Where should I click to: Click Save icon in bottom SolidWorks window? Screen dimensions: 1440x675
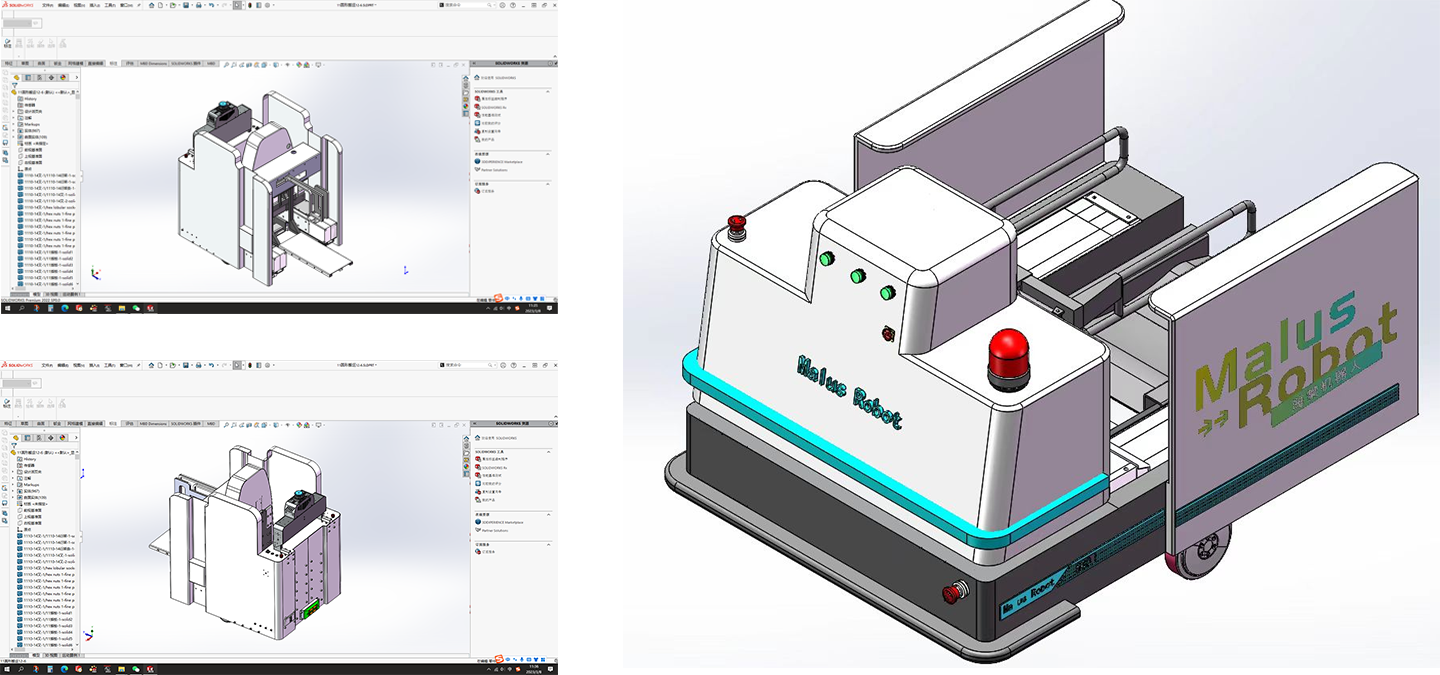point(186,366)
